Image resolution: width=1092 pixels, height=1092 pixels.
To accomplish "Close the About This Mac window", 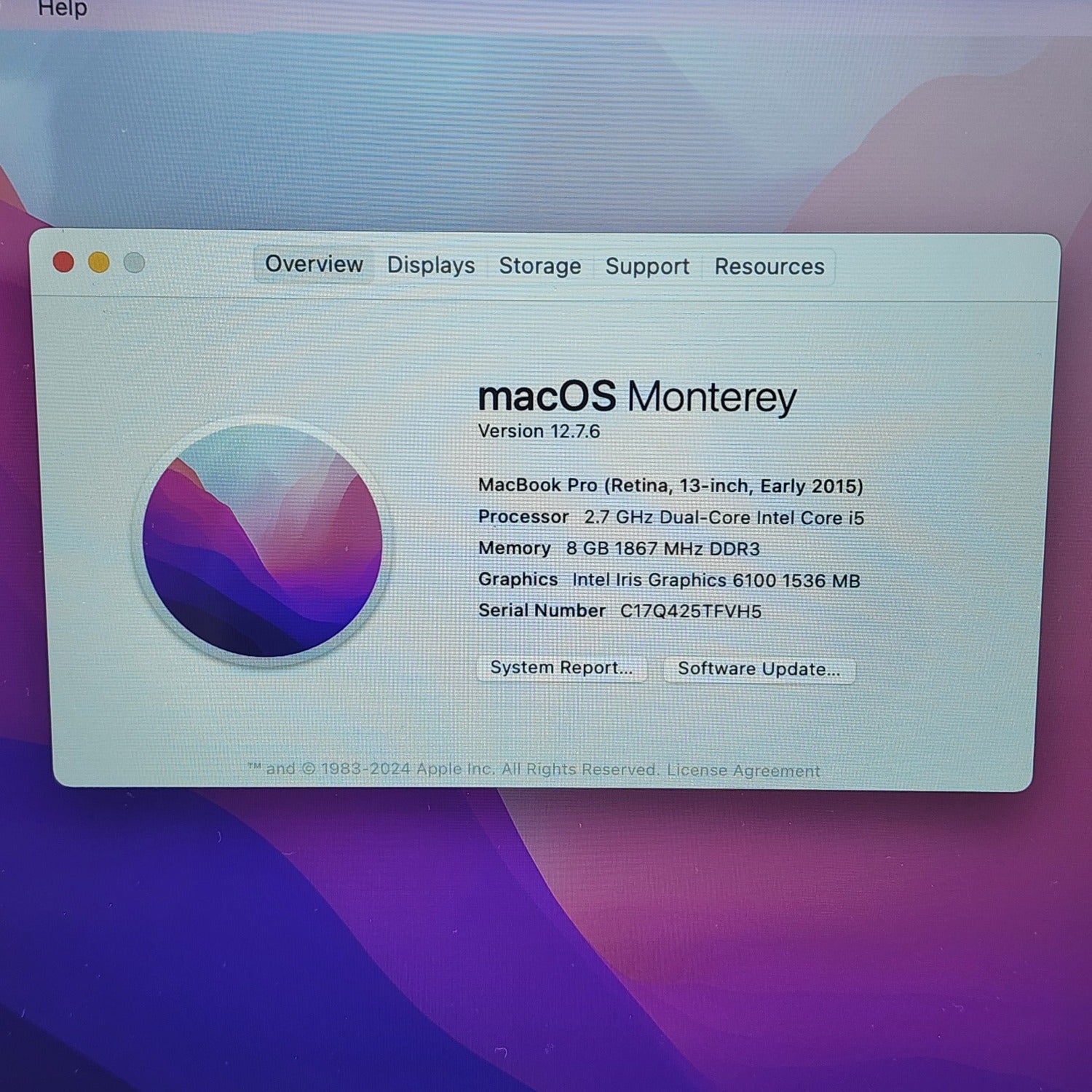I will click(x=64, y=262).
